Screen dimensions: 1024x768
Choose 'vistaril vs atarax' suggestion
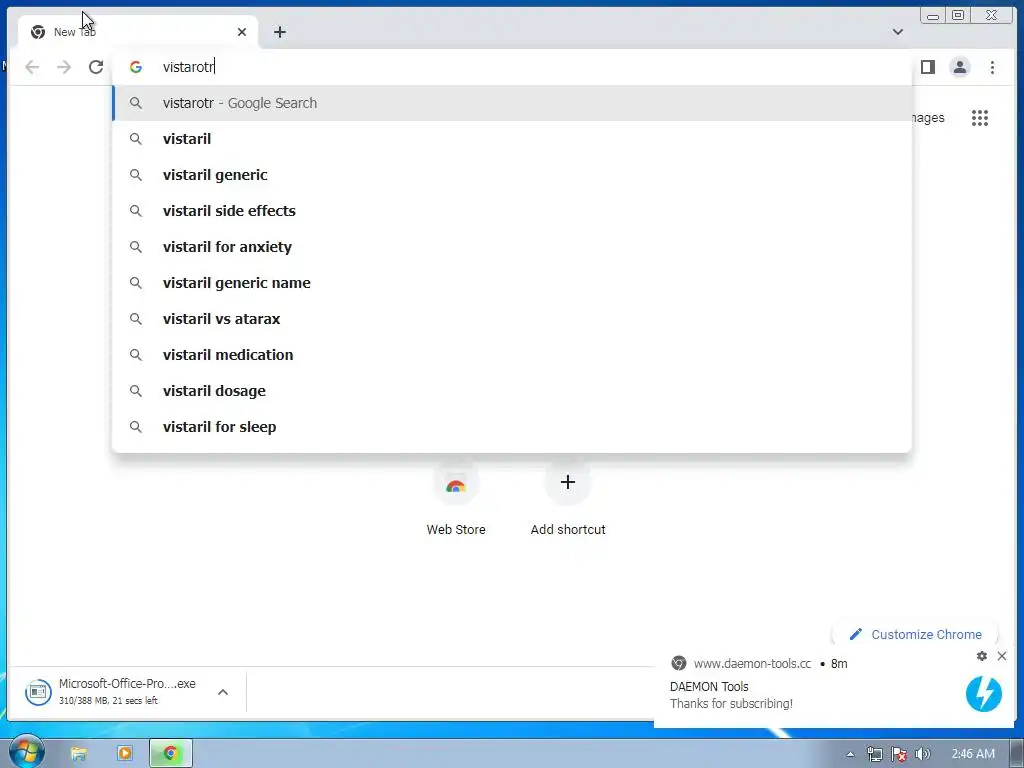(x=512, y=319)
